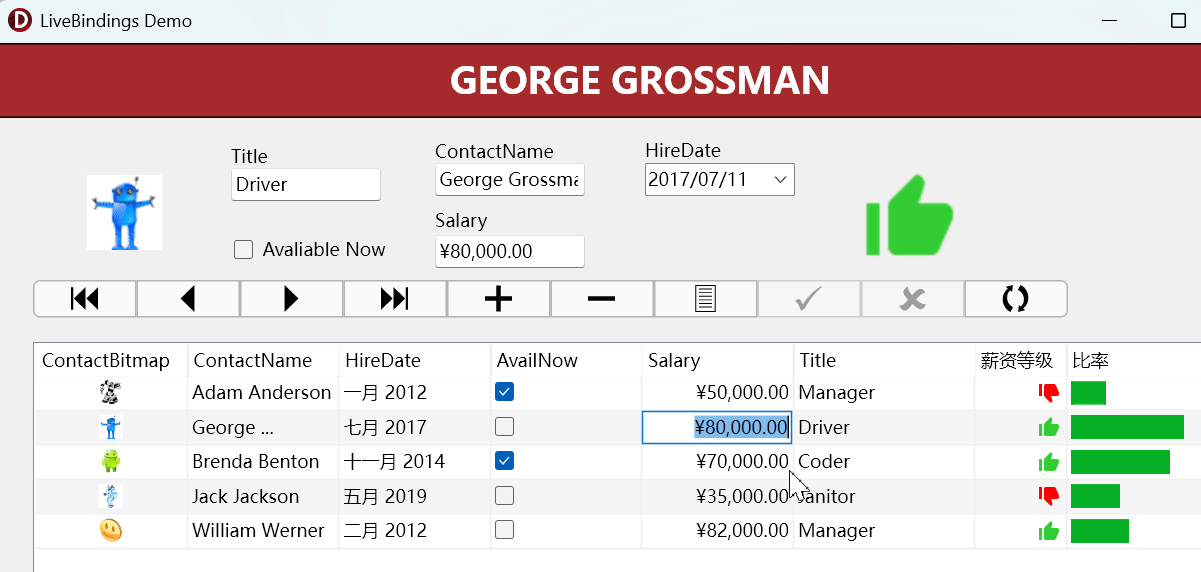Click the Salary text field above navigator
1201x572 pixels.
509,252
